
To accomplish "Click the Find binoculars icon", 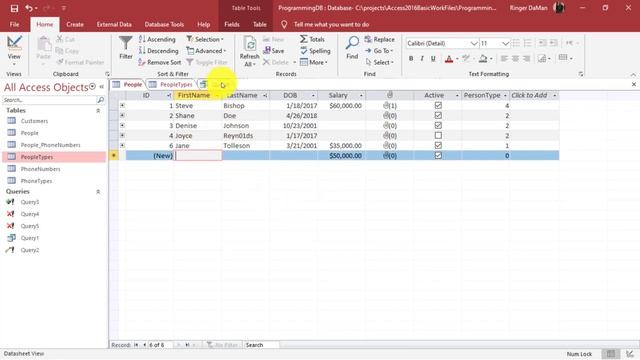I will [352, 42].
